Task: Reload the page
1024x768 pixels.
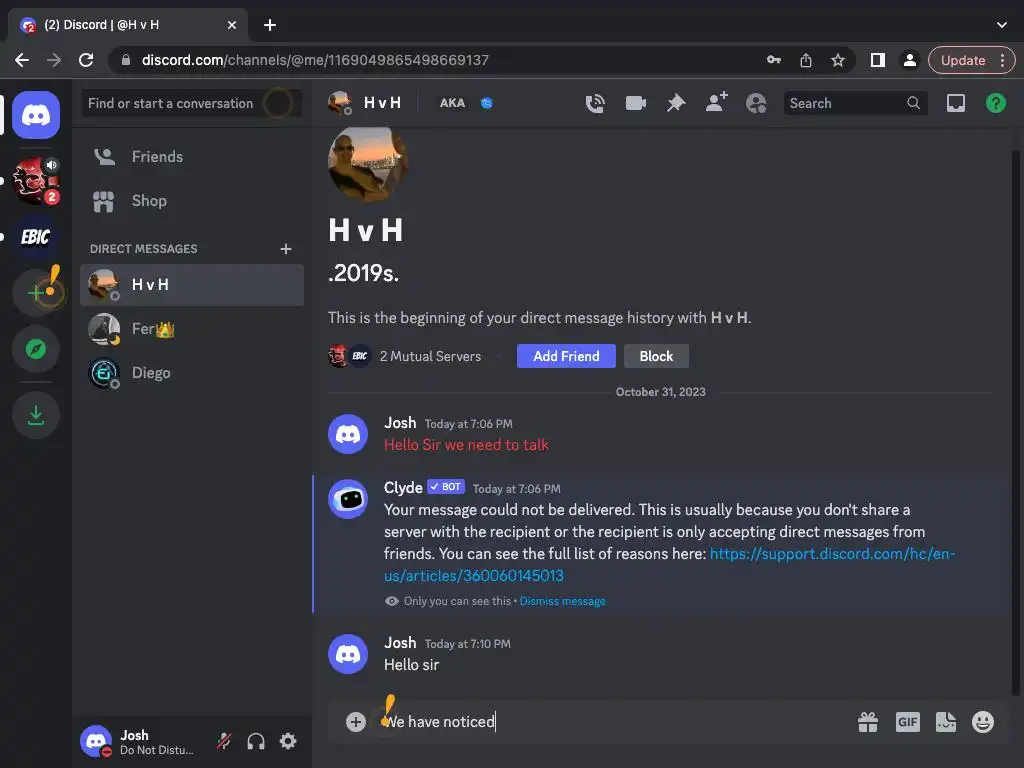Action: (86, 60)
